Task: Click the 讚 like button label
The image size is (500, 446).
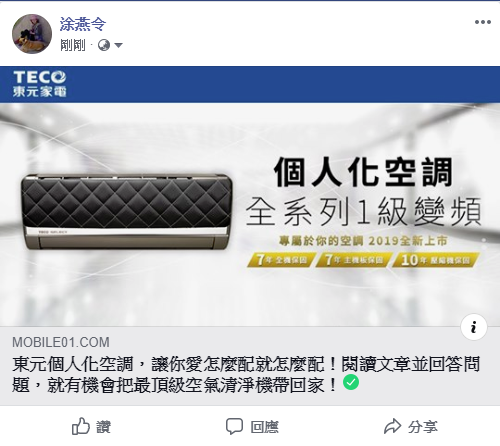Action: click(103, 427)
